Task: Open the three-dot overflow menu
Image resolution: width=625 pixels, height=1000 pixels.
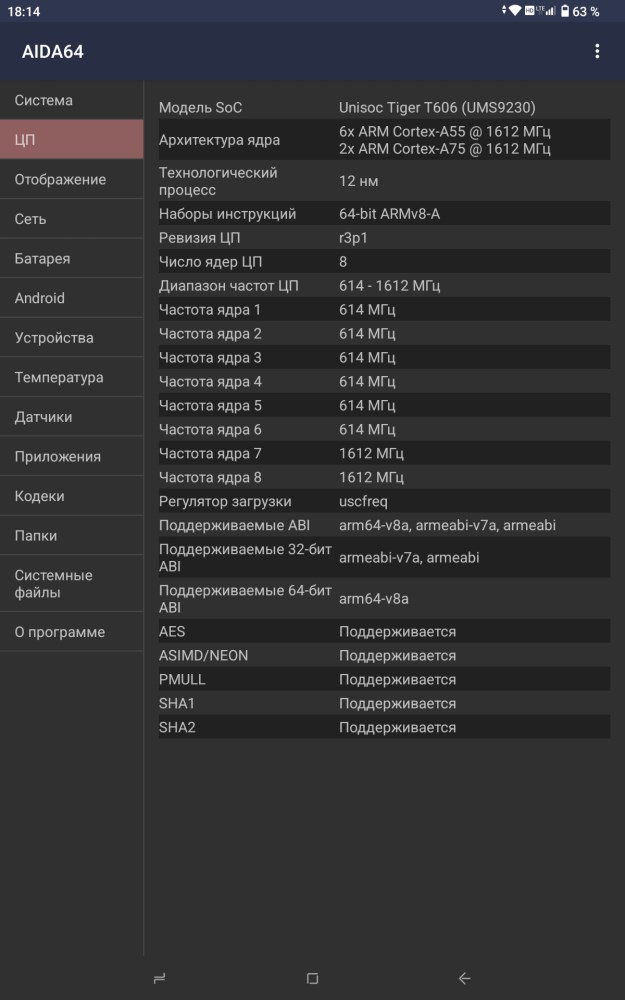Action: [x=597, y=51]
